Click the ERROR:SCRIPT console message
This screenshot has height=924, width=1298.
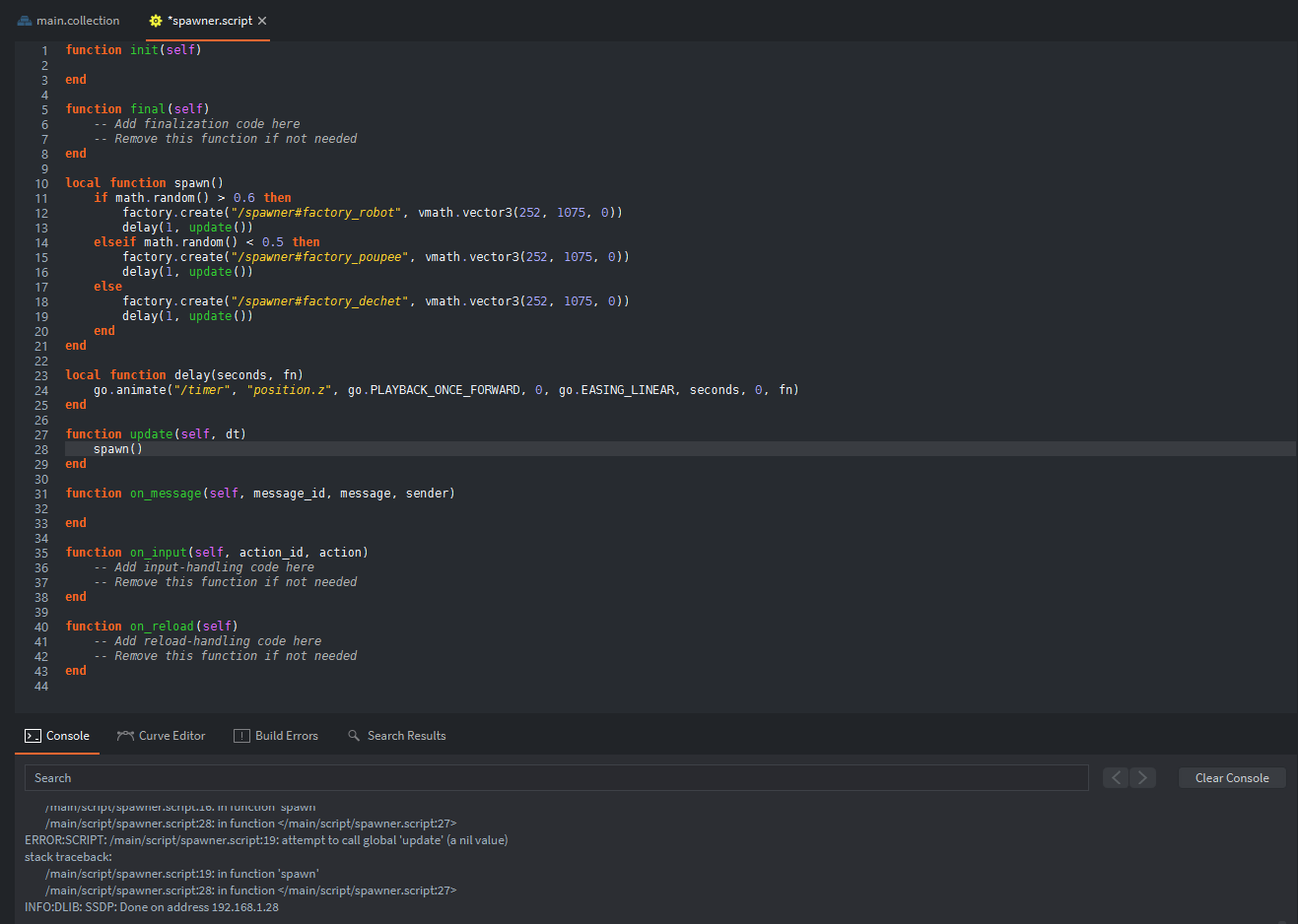pyautogui.click(x=266, y=840)
